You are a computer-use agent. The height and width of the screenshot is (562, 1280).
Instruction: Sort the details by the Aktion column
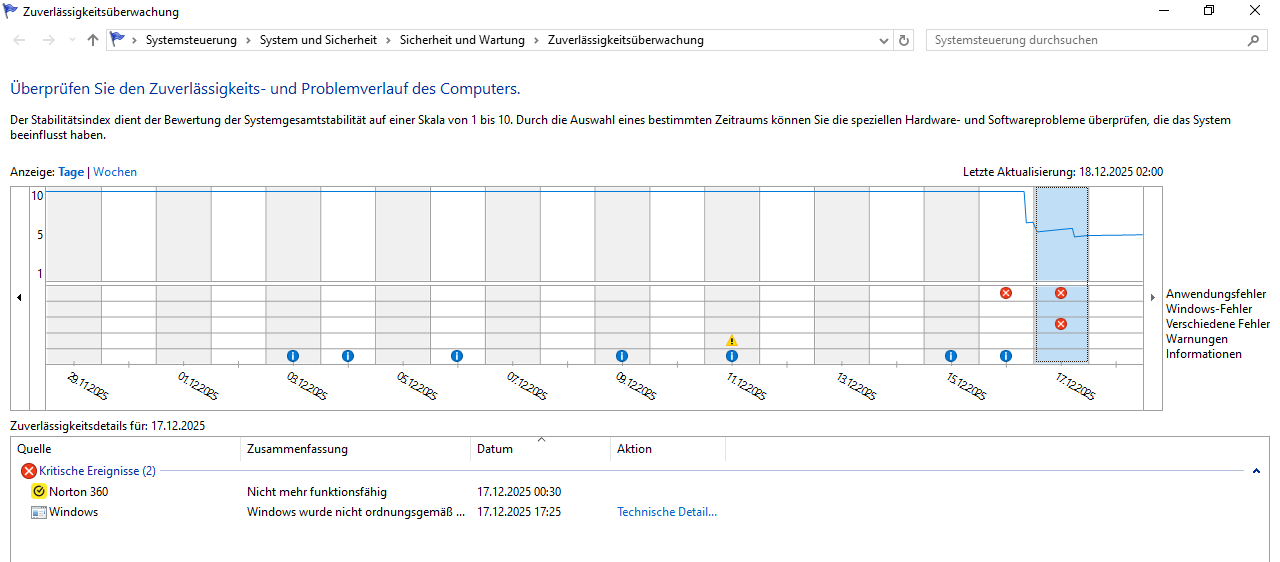[668, 449]
